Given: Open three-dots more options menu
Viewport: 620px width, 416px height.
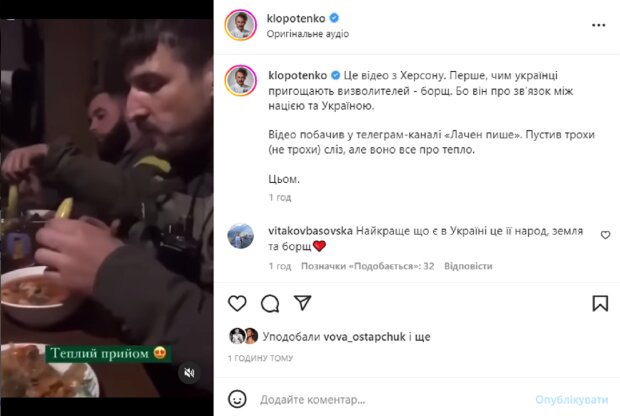Looking at the screenshot, I should (598, 25).
